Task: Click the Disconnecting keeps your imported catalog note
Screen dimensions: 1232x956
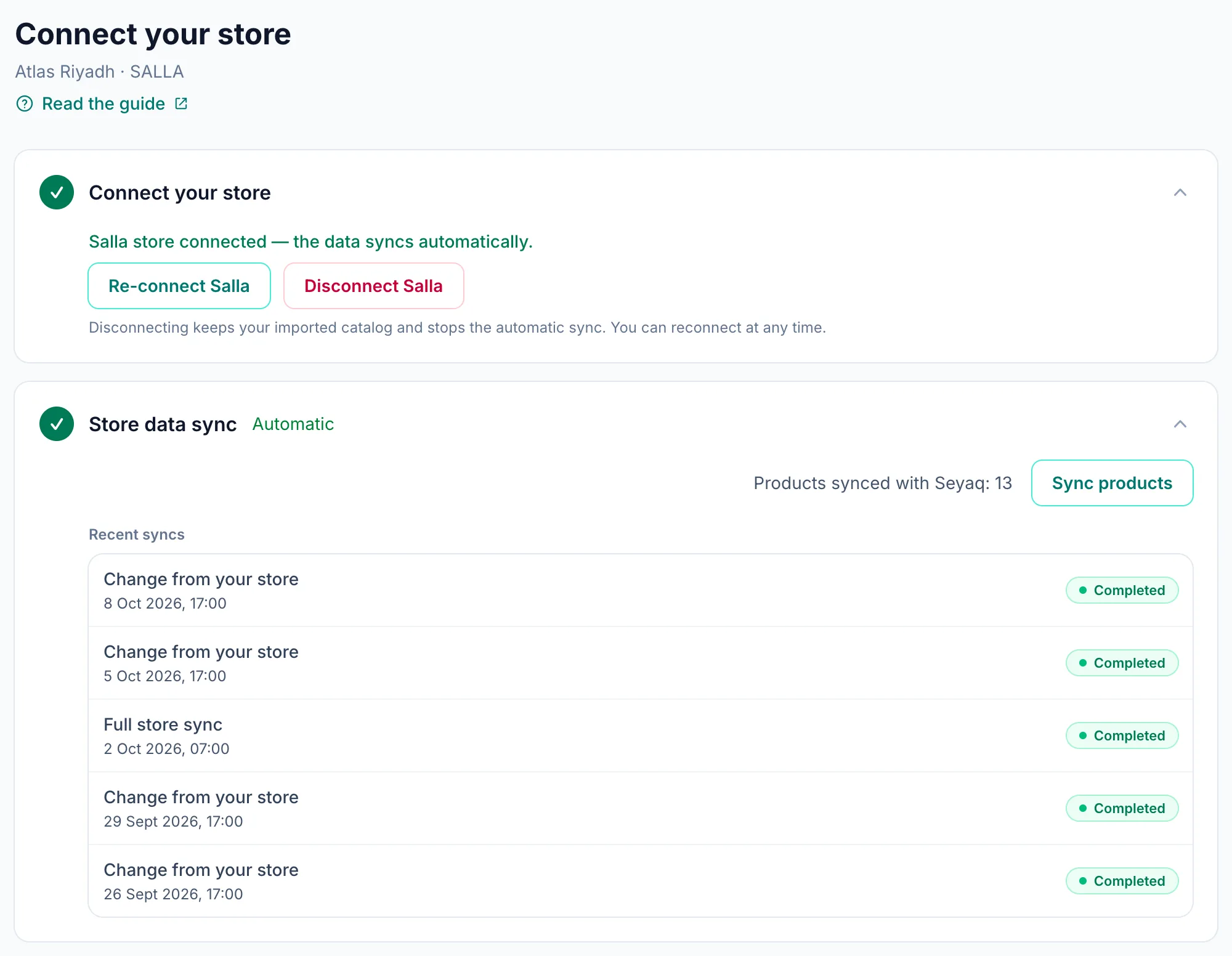Action: 457,327
